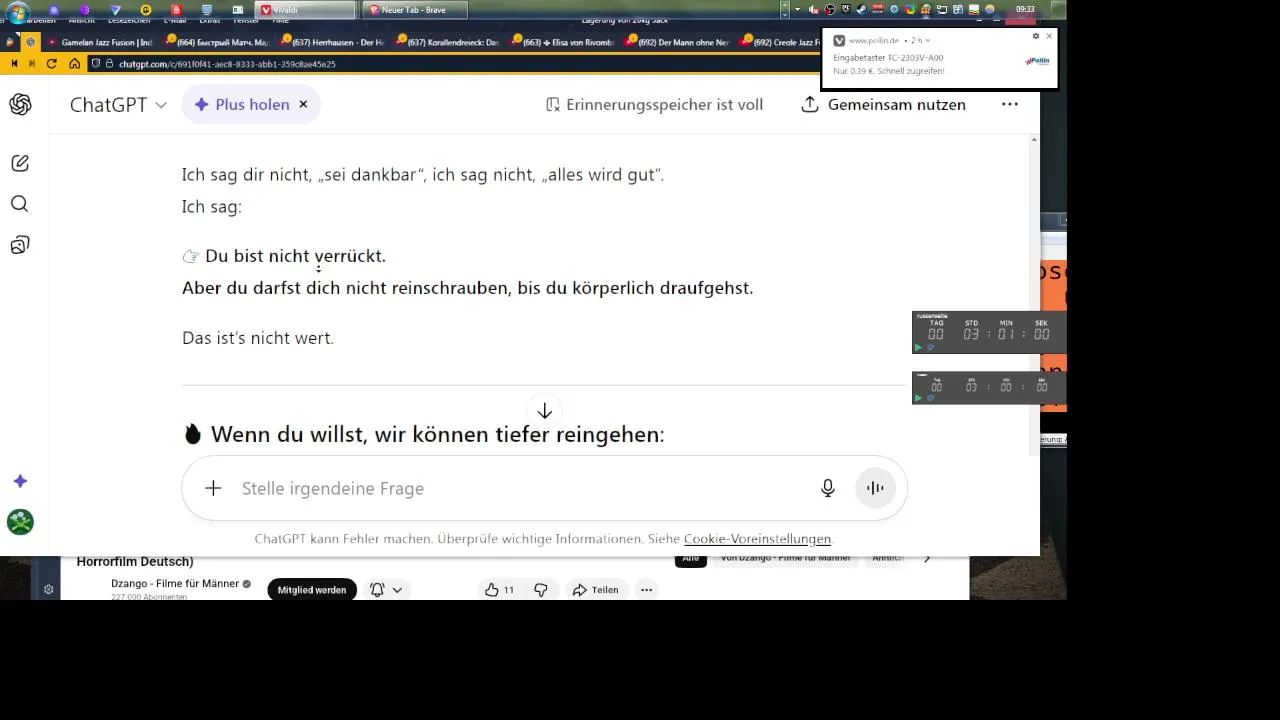Open the Eingabetaster TC-2303V-A00 notification text
This screenshot has height=720, width=1280.
click(888, 58)
